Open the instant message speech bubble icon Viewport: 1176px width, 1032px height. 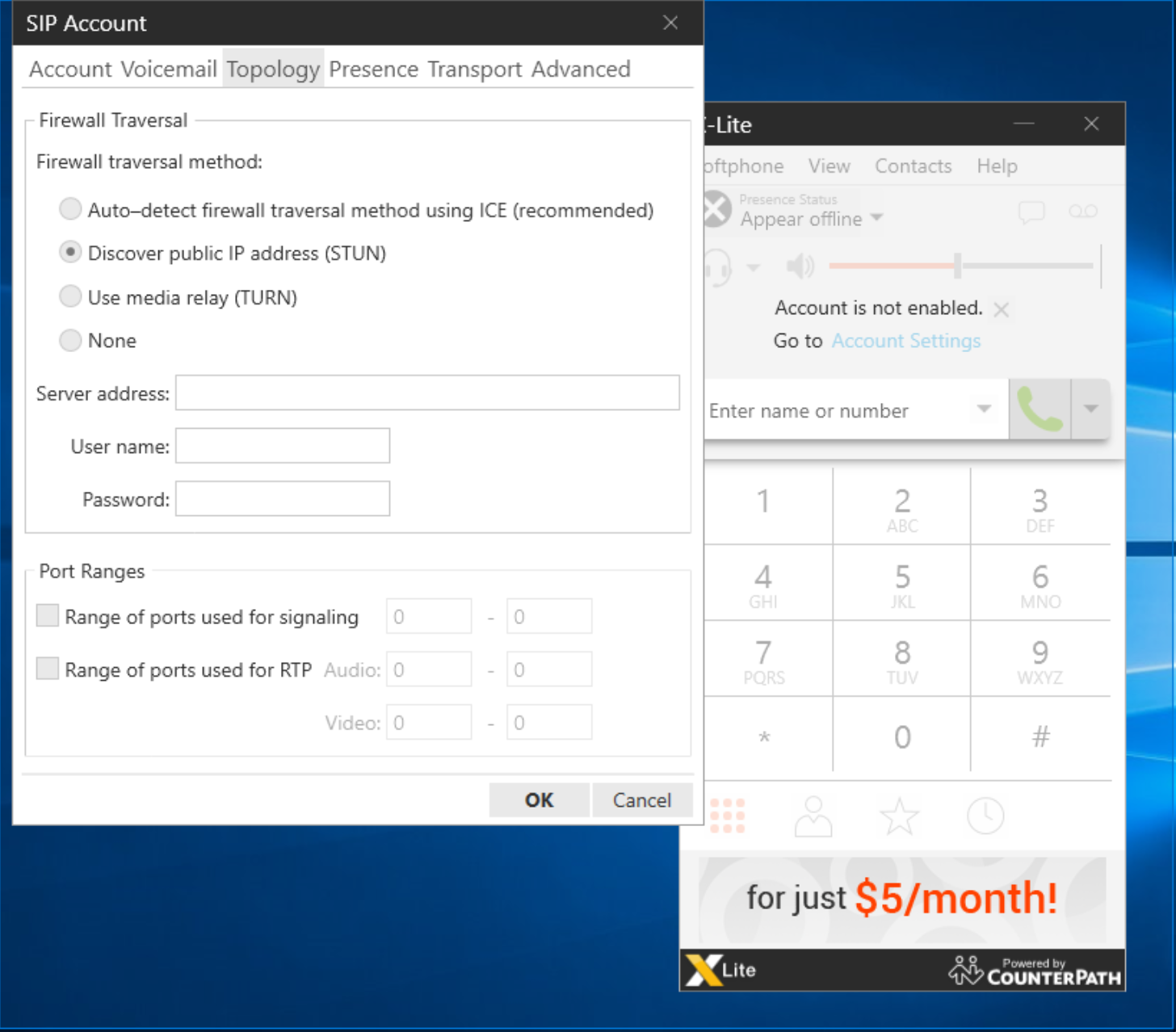[x=1031, y=212]
